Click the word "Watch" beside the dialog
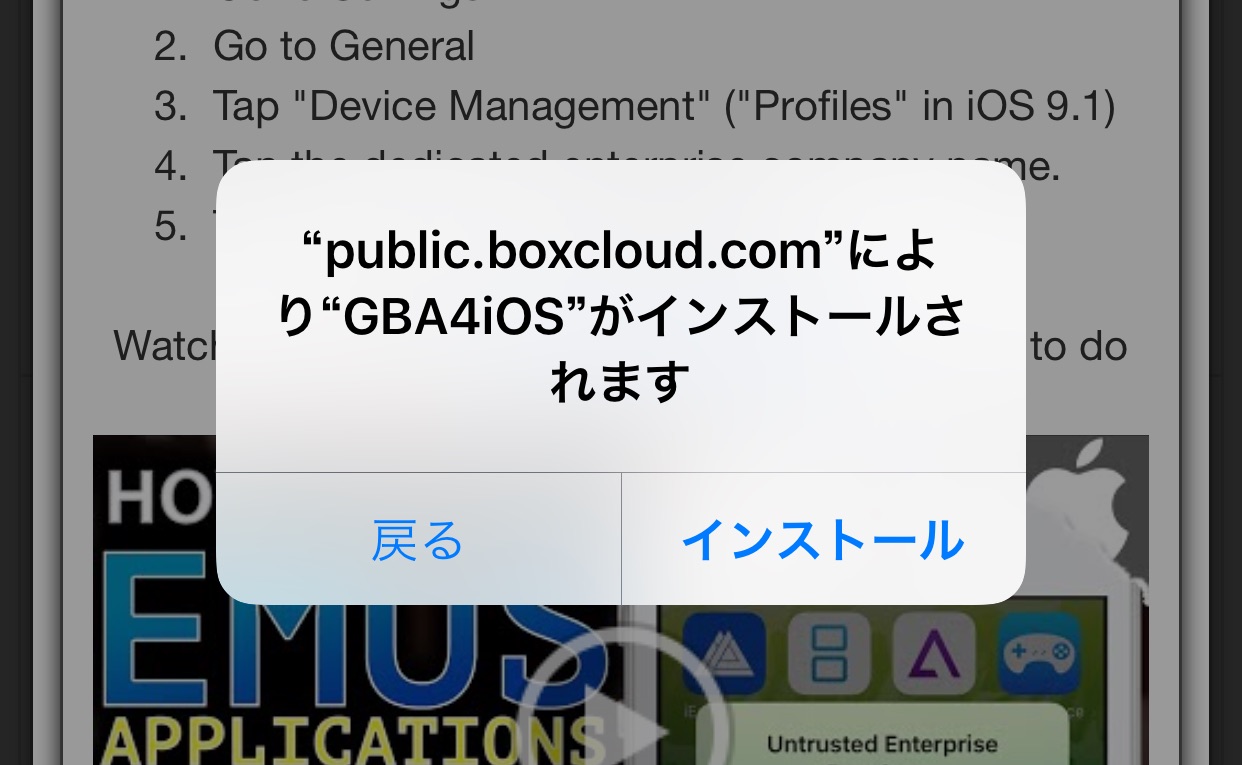The image size is (1242, 765). point(164,346)
